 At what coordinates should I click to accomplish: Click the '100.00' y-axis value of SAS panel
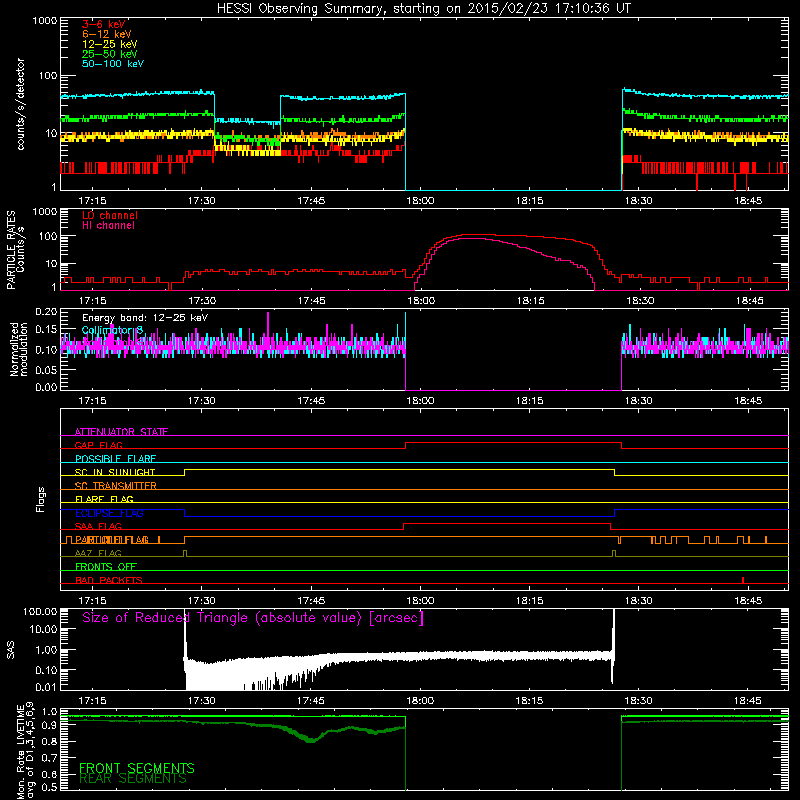coord(40,611)
